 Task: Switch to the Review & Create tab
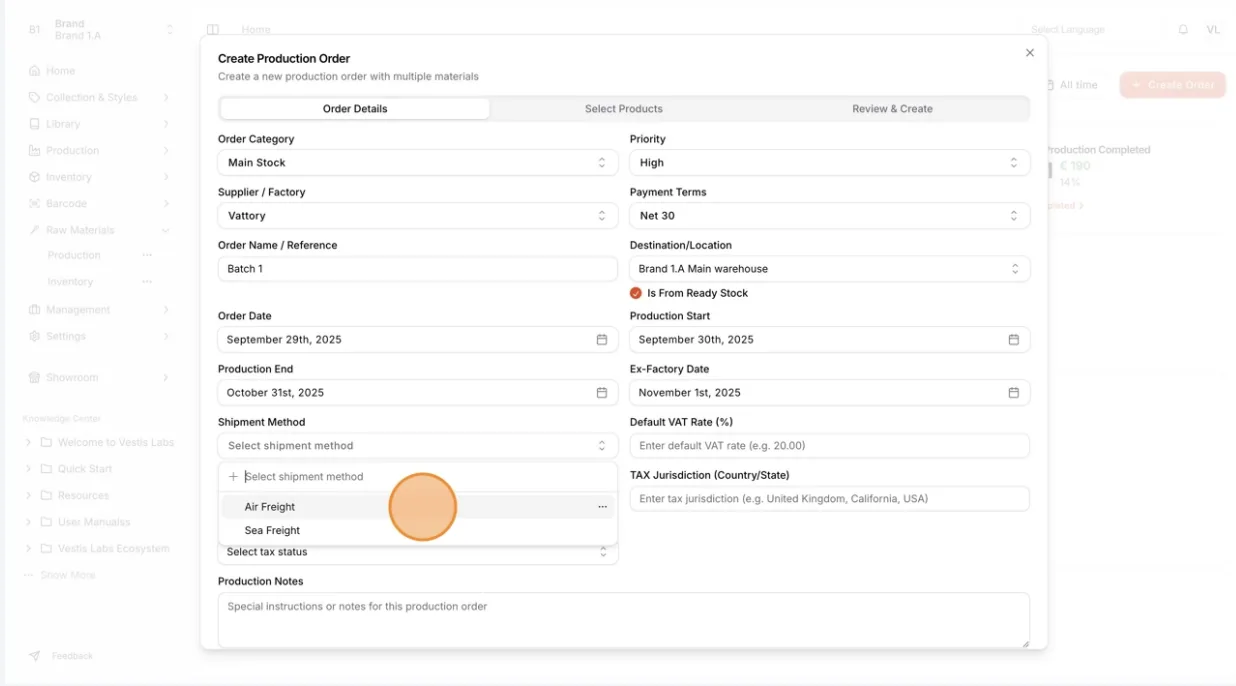coord(892,109)
